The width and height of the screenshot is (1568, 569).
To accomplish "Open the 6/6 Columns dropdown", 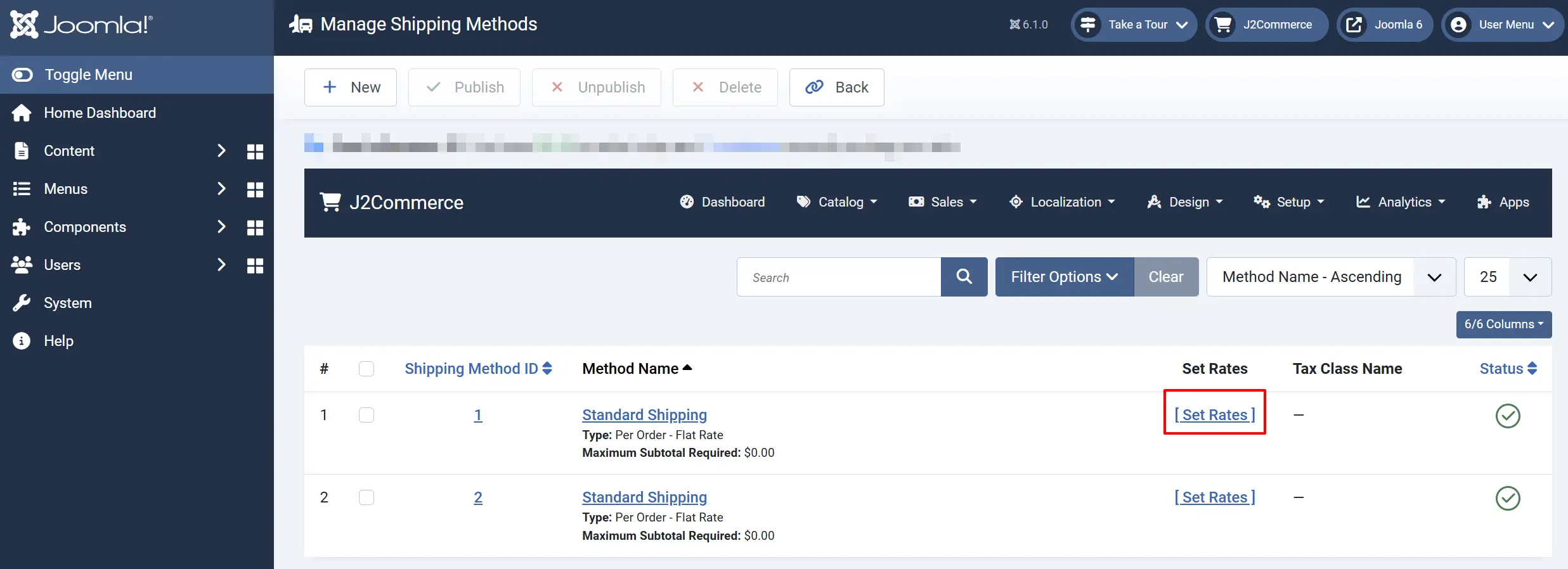I will coord(1504,324).
